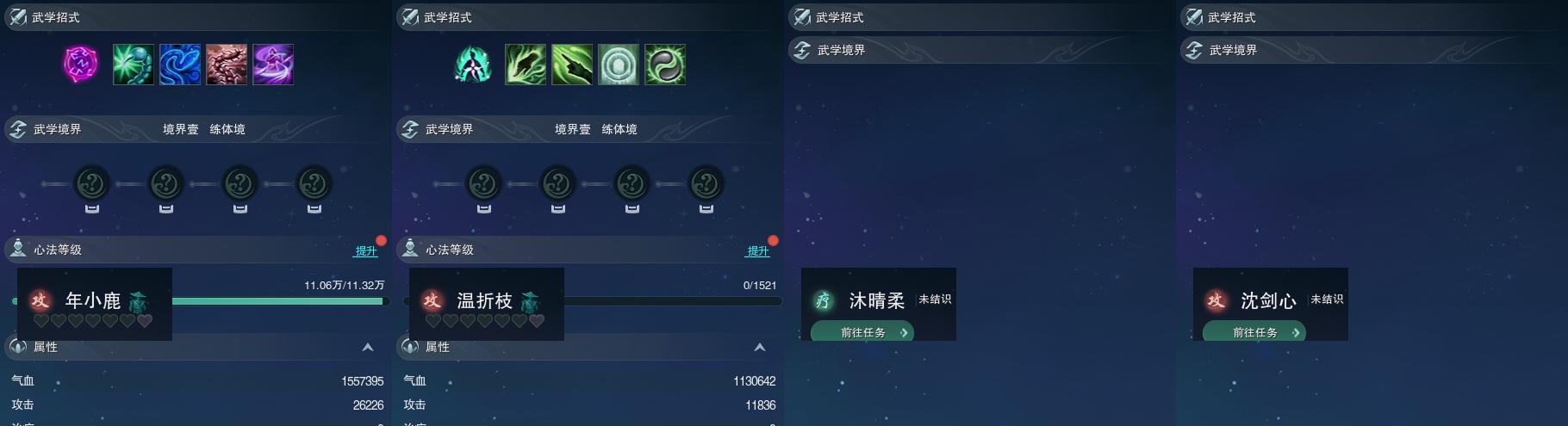Screen dimensions: 1568x426
Task: Select the purple whirlwind skill icon
Action: tap(273, 65)
